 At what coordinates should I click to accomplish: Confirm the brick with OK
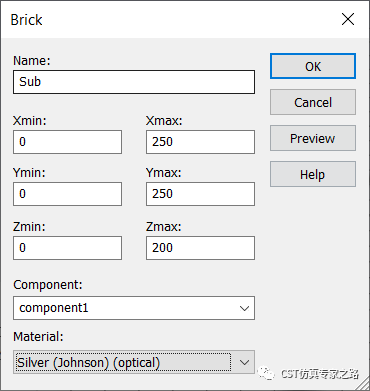[313, 66]
